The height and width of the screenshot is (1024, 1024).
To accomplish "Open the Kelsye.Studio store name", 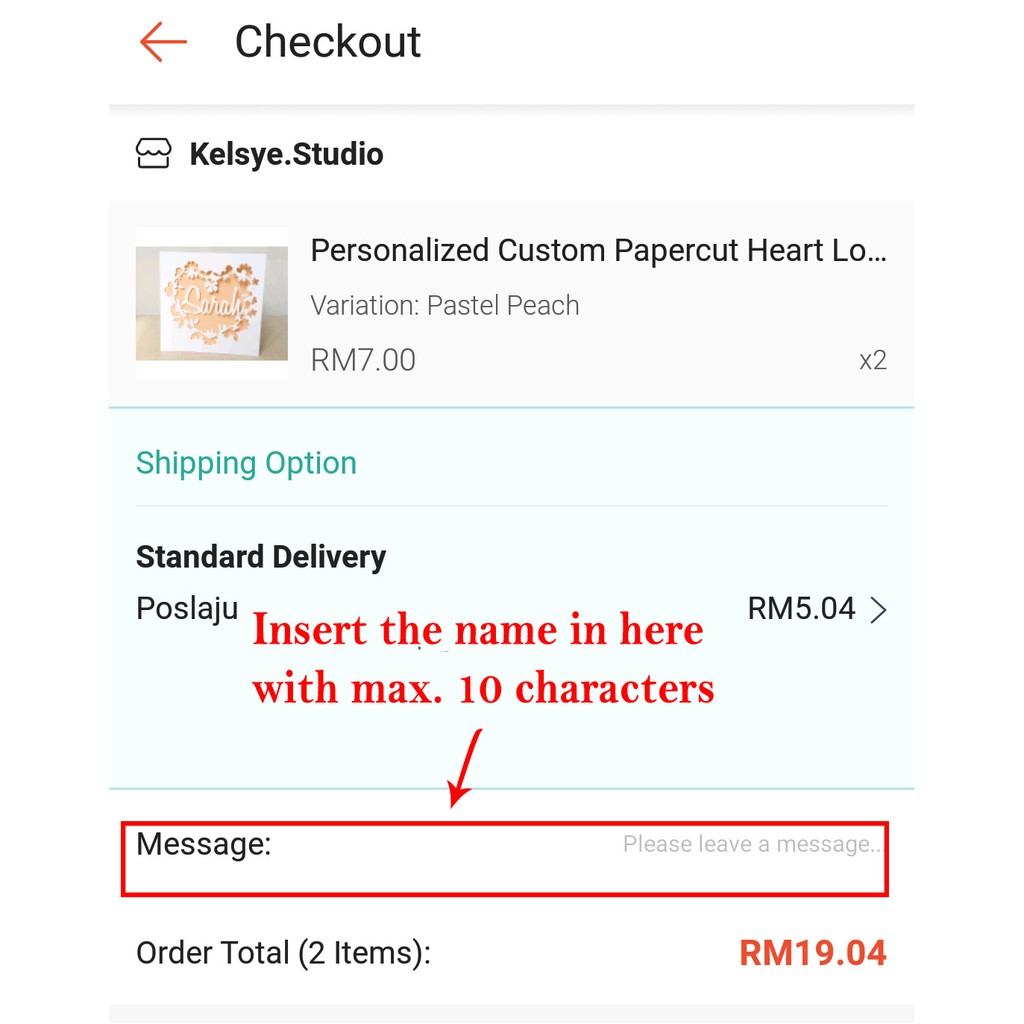I will click(x=286, y=155).
